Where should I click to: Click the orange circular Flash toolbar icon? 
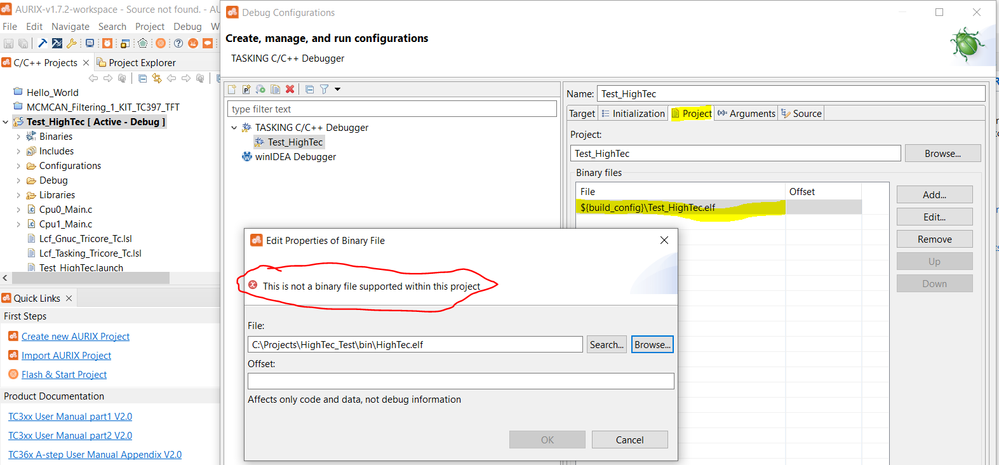pyautogui.click(x=161, y=43)
